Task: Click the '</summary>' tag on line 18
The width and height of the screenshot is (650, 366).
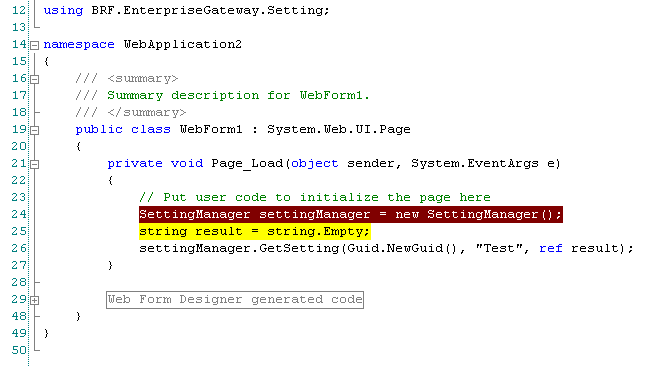Action: coord(147,112)
